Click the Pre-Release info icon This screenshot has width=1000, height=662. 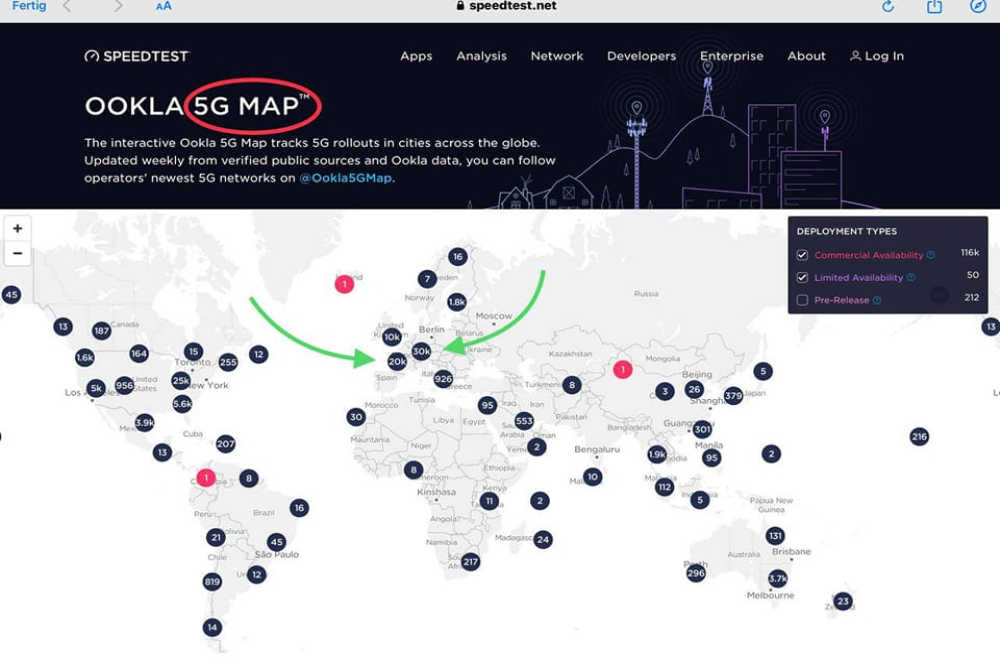point(877,300)
